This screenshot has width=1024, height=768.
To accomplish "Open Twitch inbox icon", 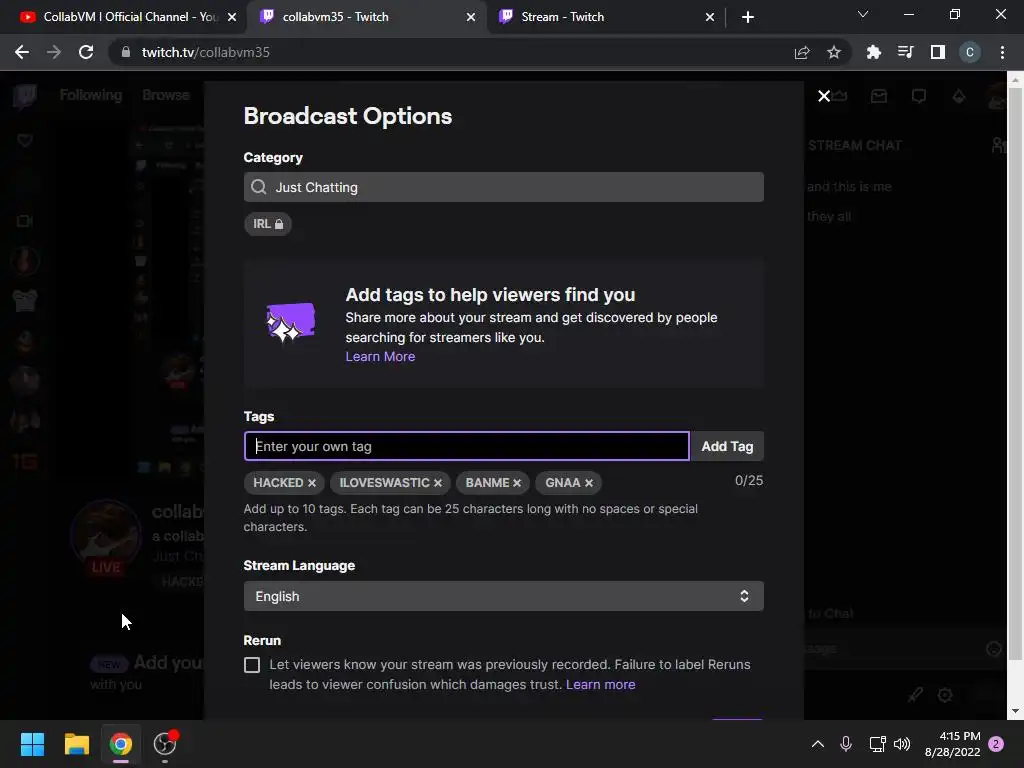I will (x=879, y=97).
